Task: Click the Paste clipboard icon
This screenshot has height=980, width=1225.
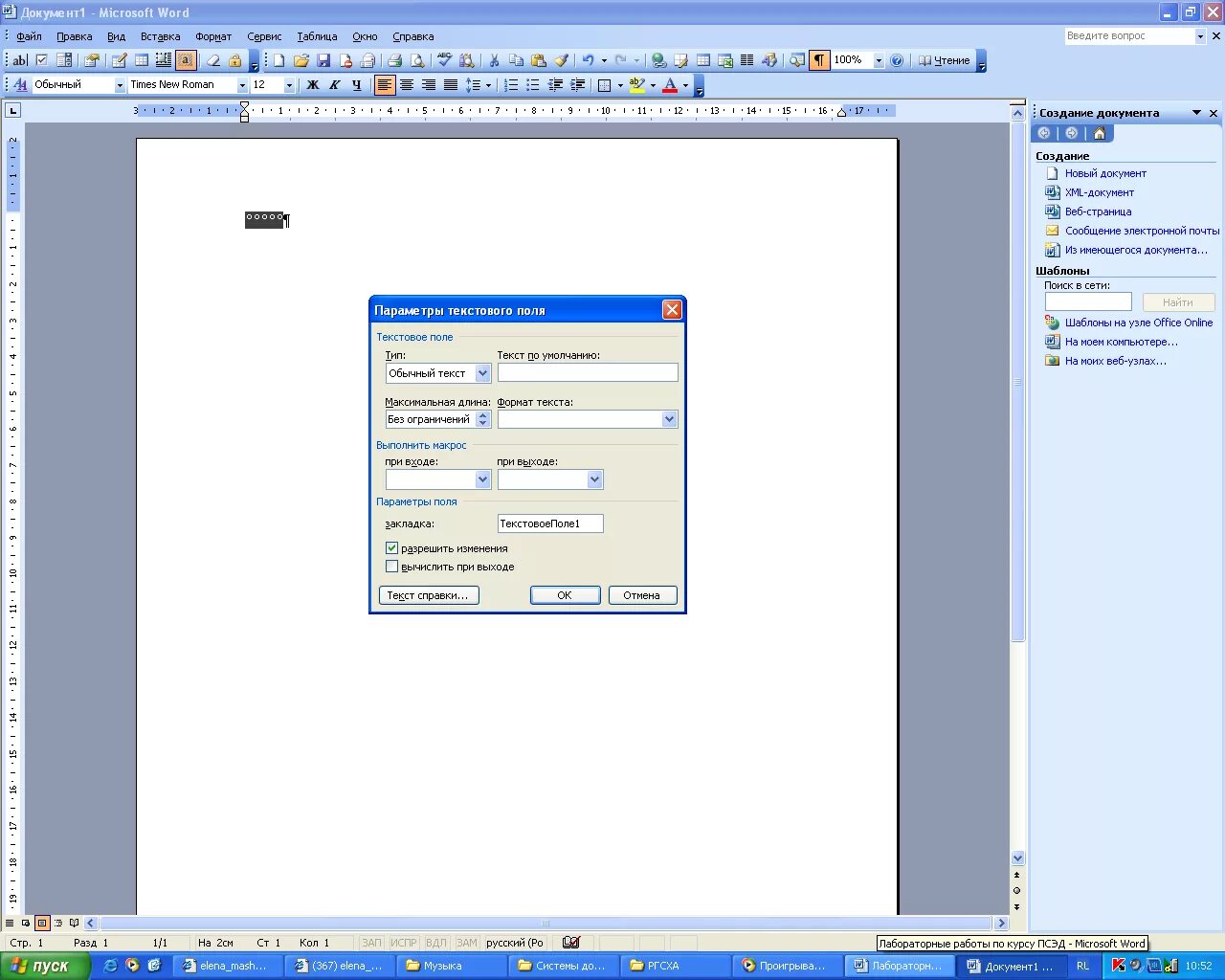Action: point(539,60)
